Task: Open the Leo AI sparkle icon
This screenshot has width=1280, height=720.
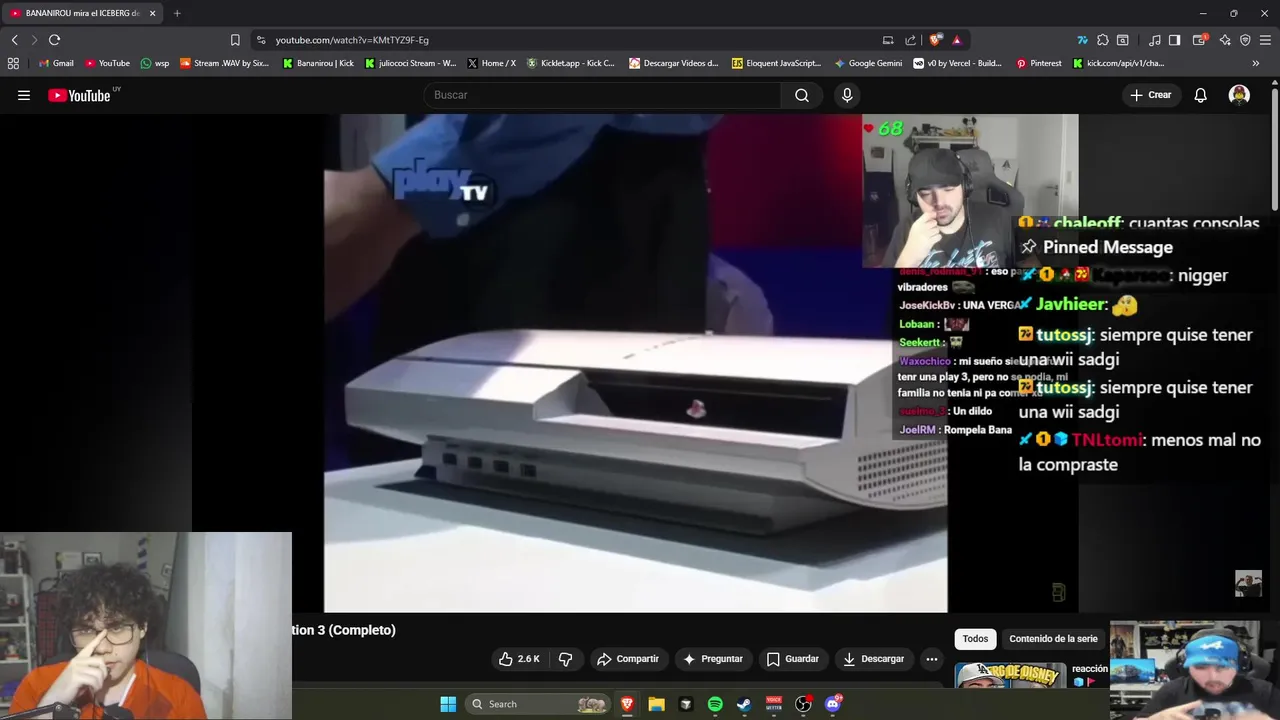Action: tap(1225, 40)
